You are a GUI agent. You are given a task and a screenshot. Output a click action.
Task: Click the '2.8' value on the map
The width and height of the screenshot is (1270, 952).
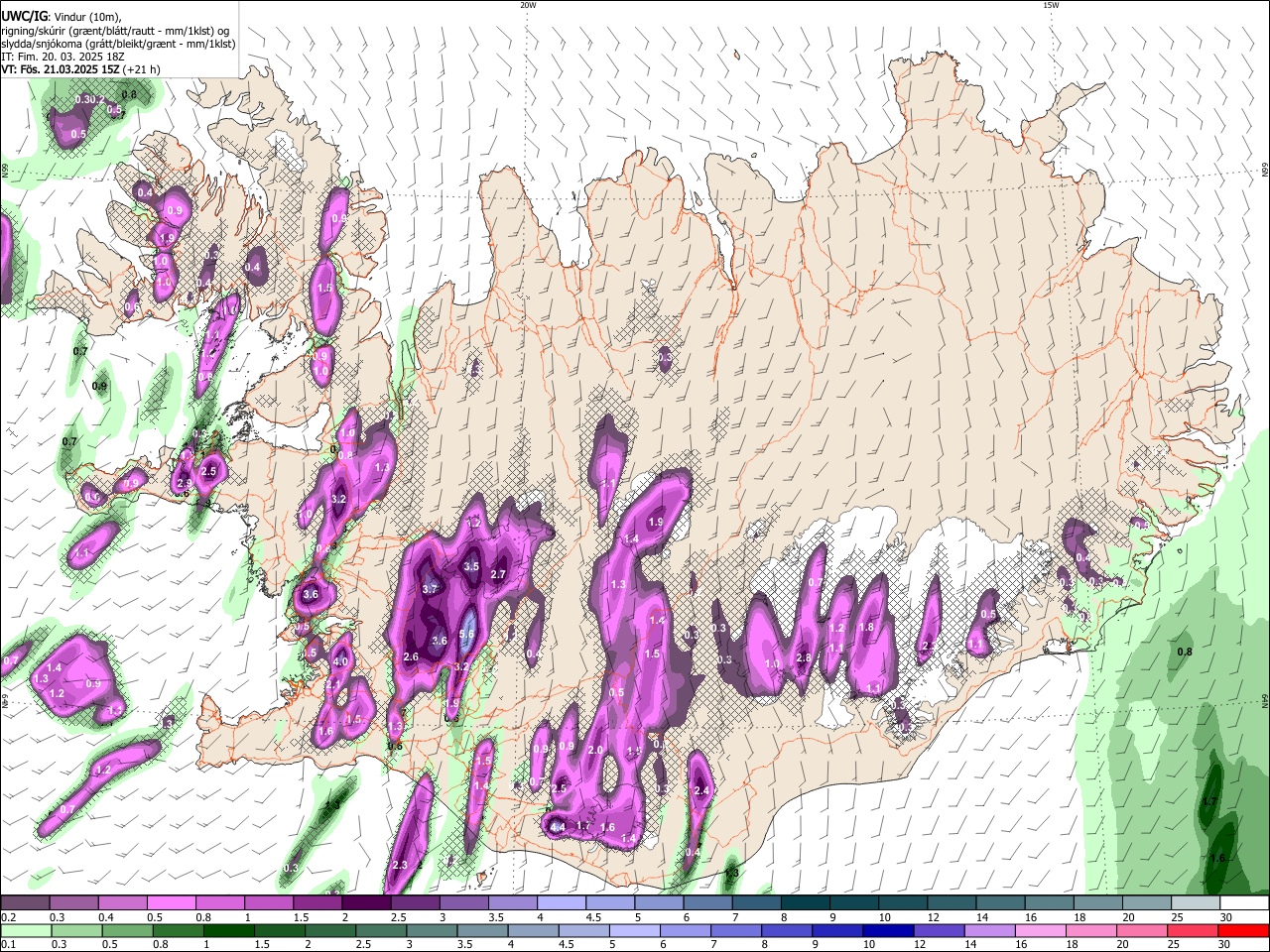(x=804, y=657)
